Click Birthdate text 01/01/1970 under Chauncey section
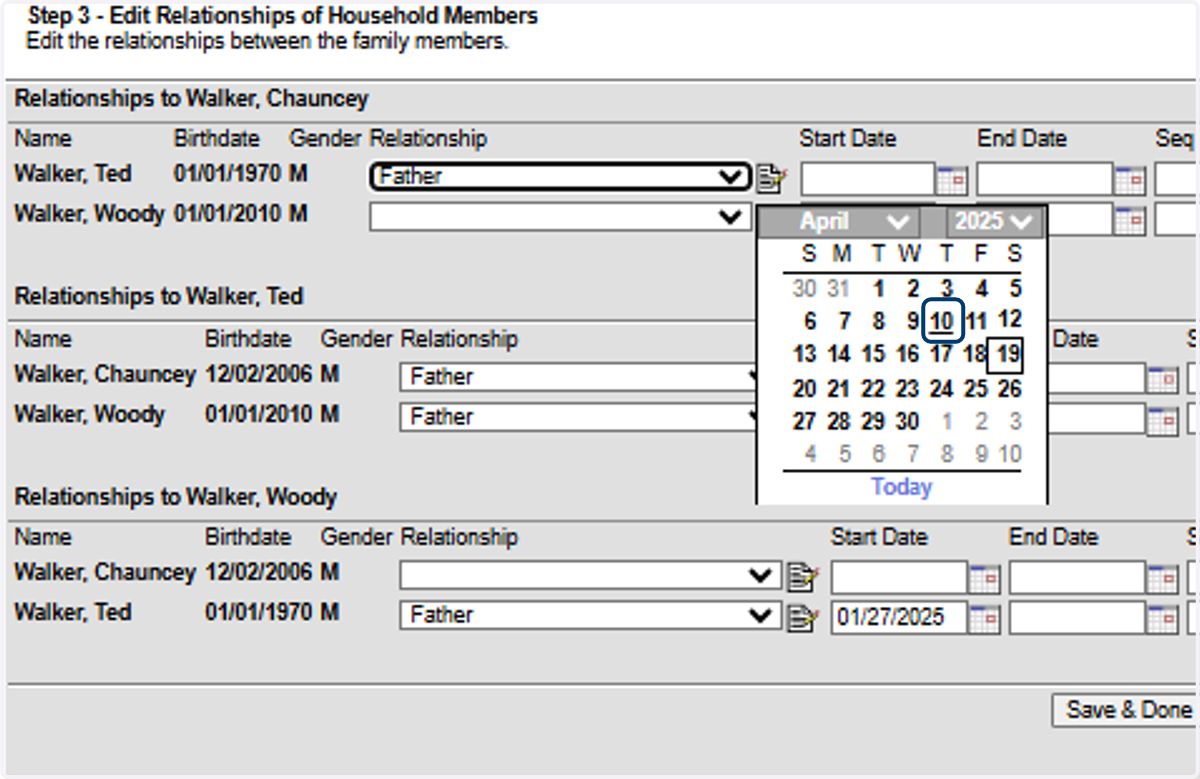This screenshot has width=1200, height=779. point(228,174)
